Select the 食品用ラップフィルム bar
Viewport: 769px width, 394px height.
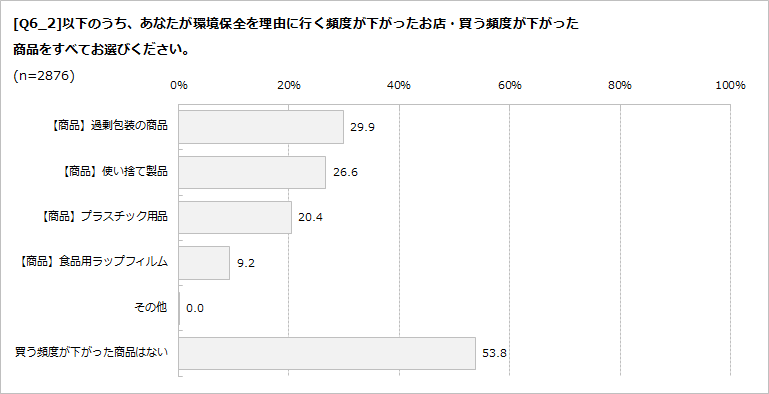coord(204,263)
